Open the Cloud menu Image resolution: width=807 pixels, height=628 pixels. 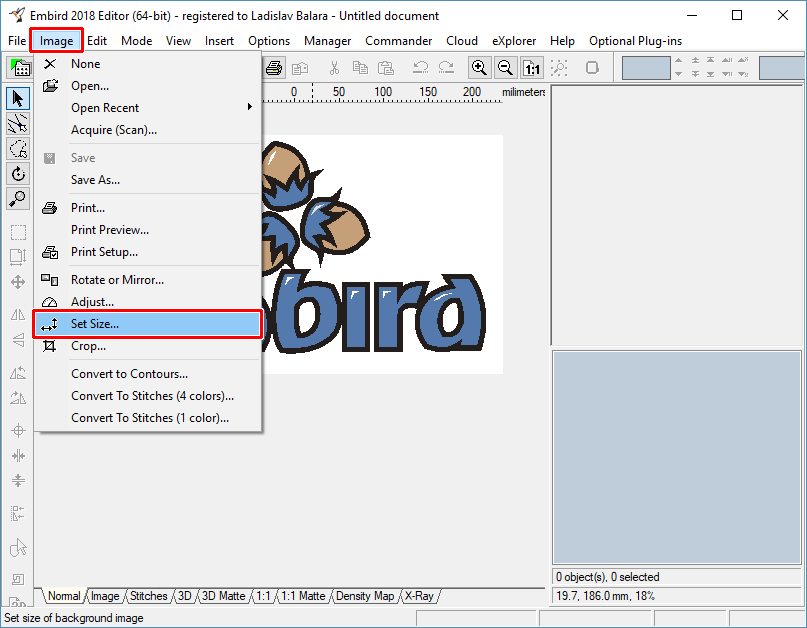tap(462, 41)
